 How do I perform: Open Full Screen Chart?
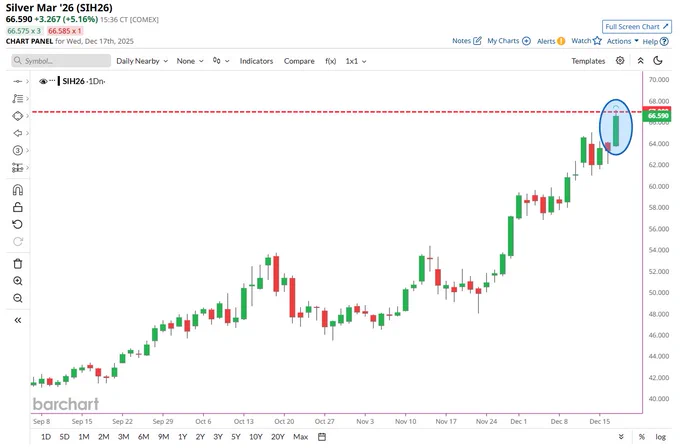[x=637, y=26]
